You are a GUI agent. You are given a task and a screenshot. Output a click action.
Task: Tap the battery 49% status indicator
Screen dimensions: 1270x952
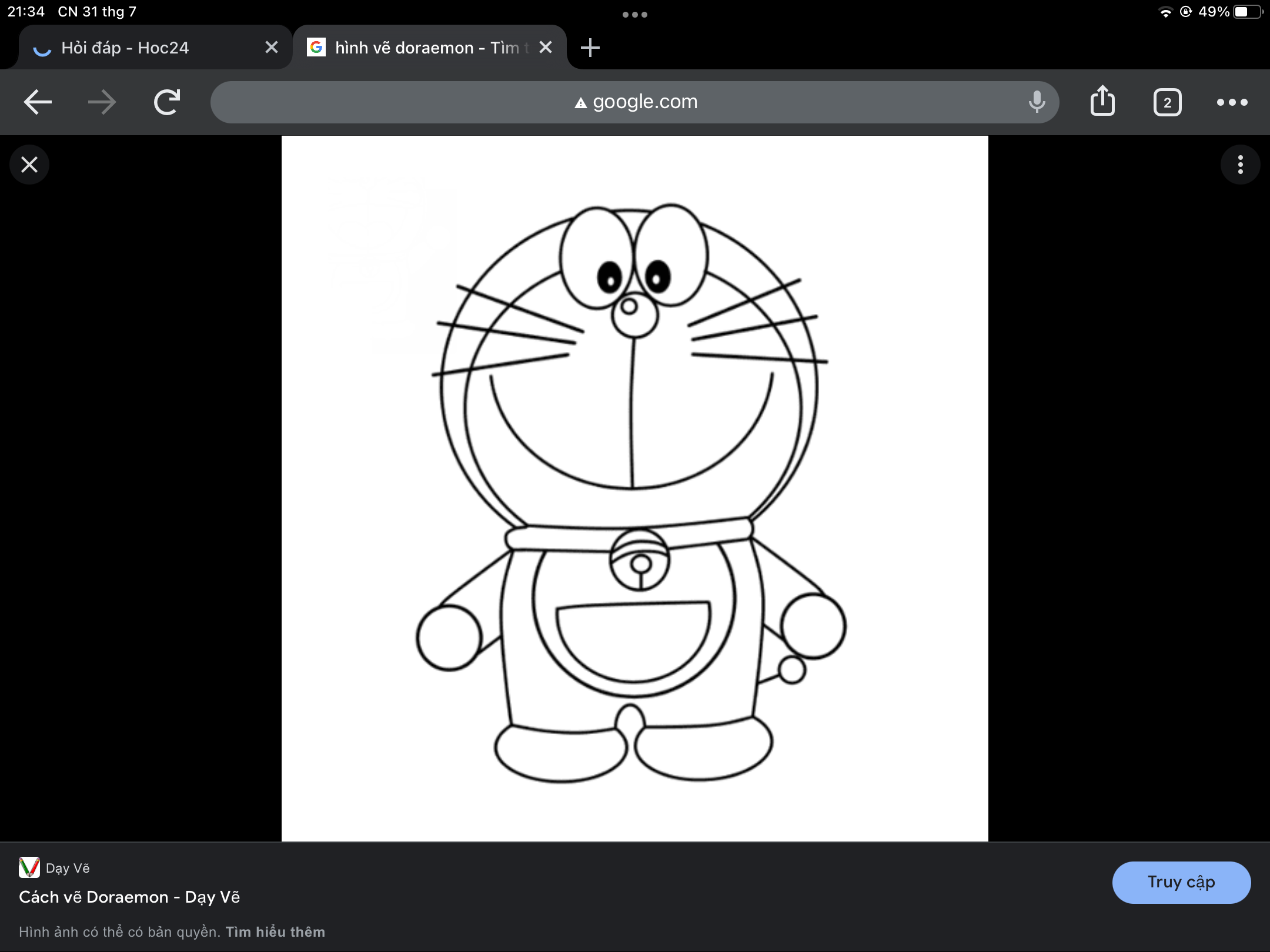pyautogui.click(x=1231, y=12)
